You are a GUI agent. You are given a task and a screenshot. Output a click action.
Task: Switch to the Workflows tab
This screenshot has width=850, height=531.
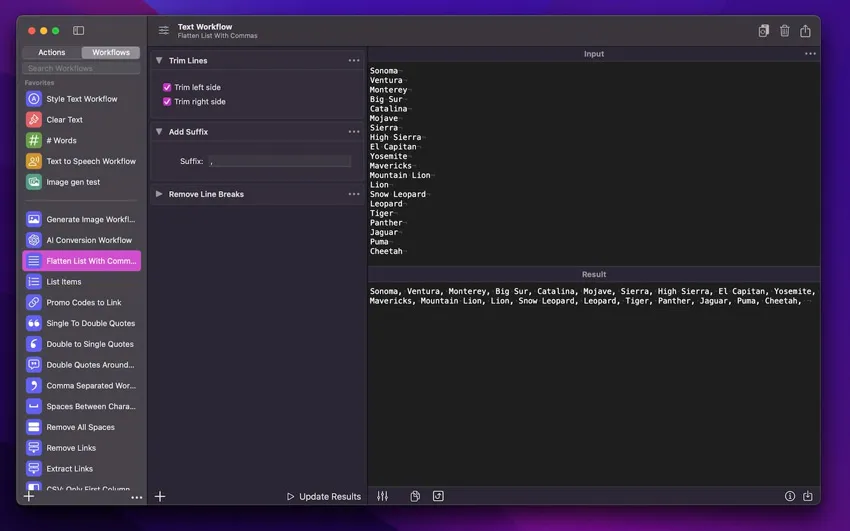tap(111, 52)
